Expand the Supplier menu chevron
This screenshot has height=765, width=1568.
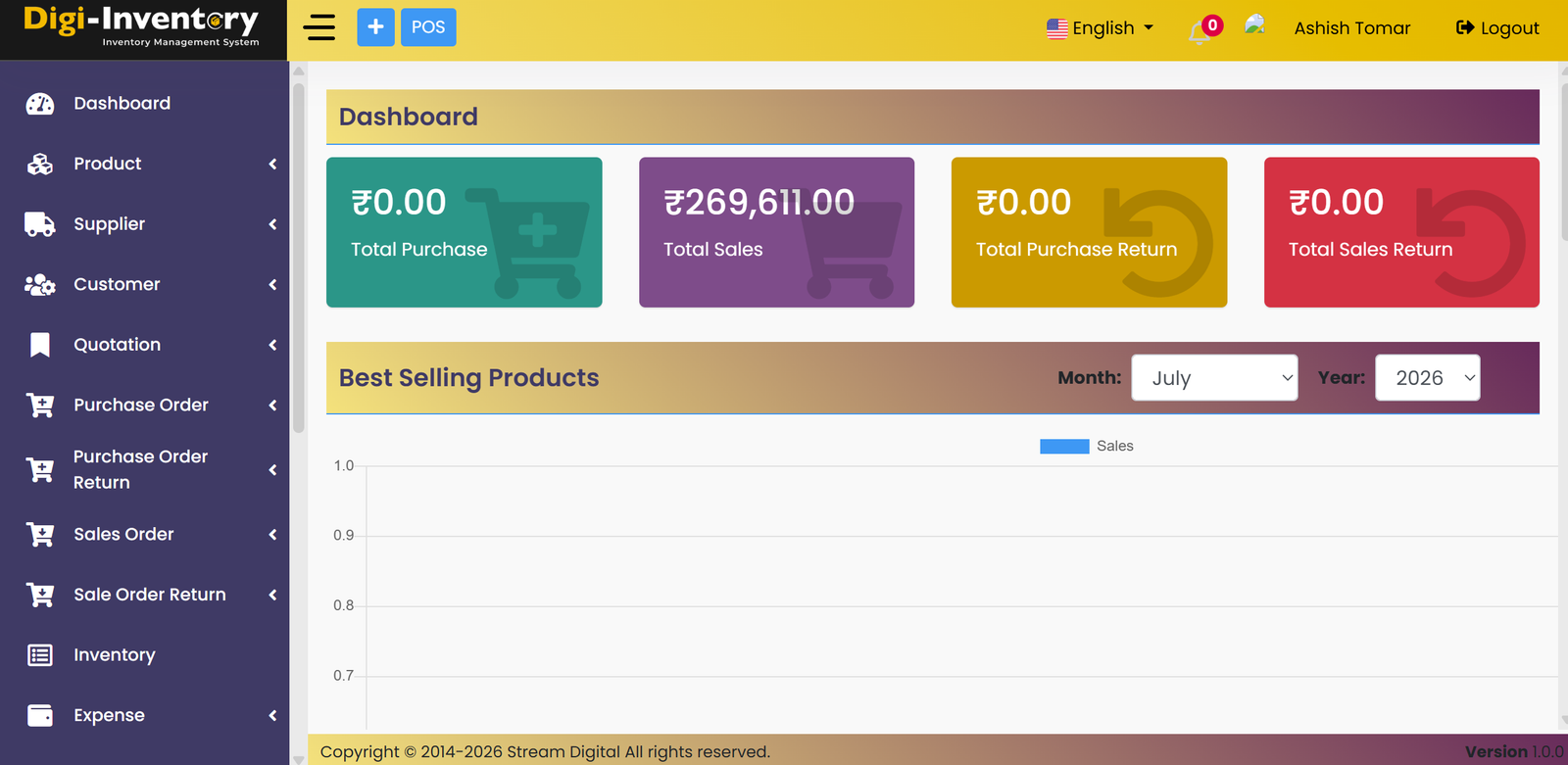pos(272,224)
